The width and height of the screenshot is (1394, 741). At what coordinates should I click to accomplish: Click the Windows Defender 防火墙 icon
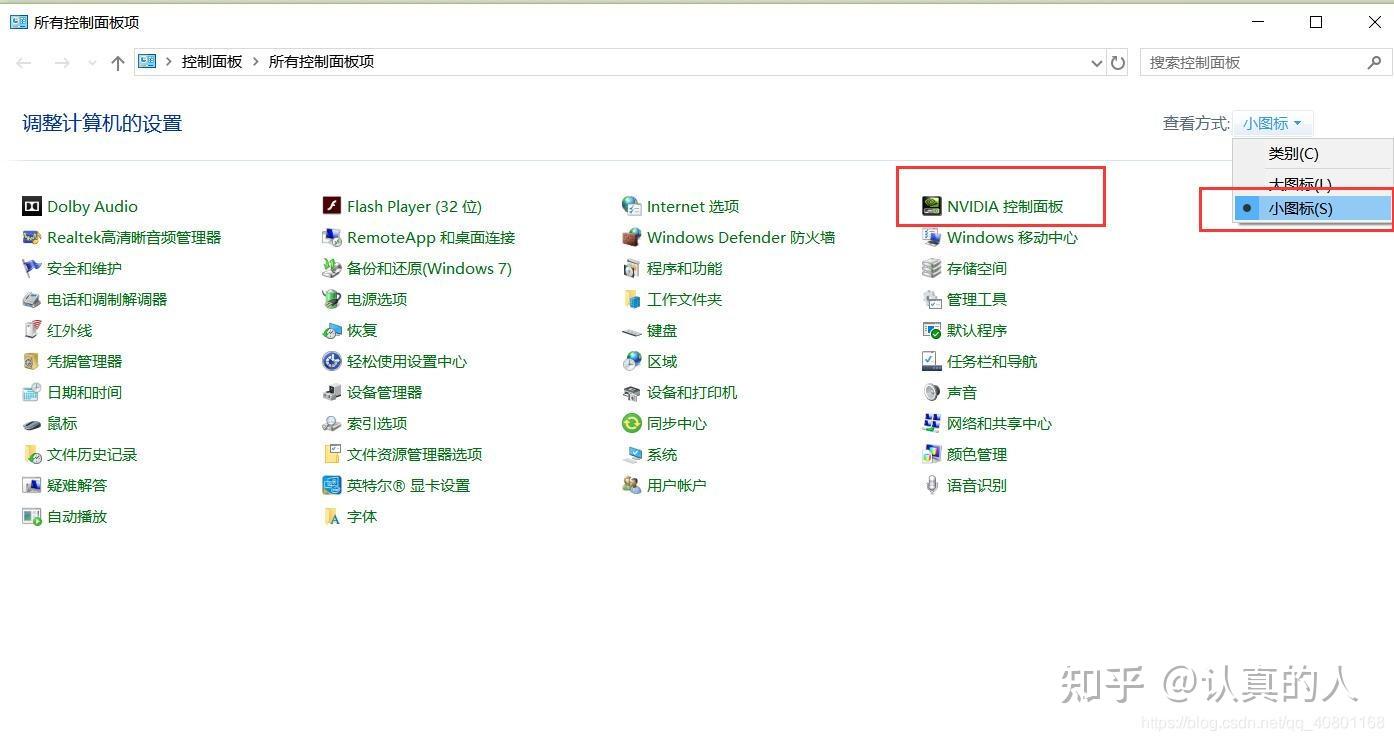point(631,238)
